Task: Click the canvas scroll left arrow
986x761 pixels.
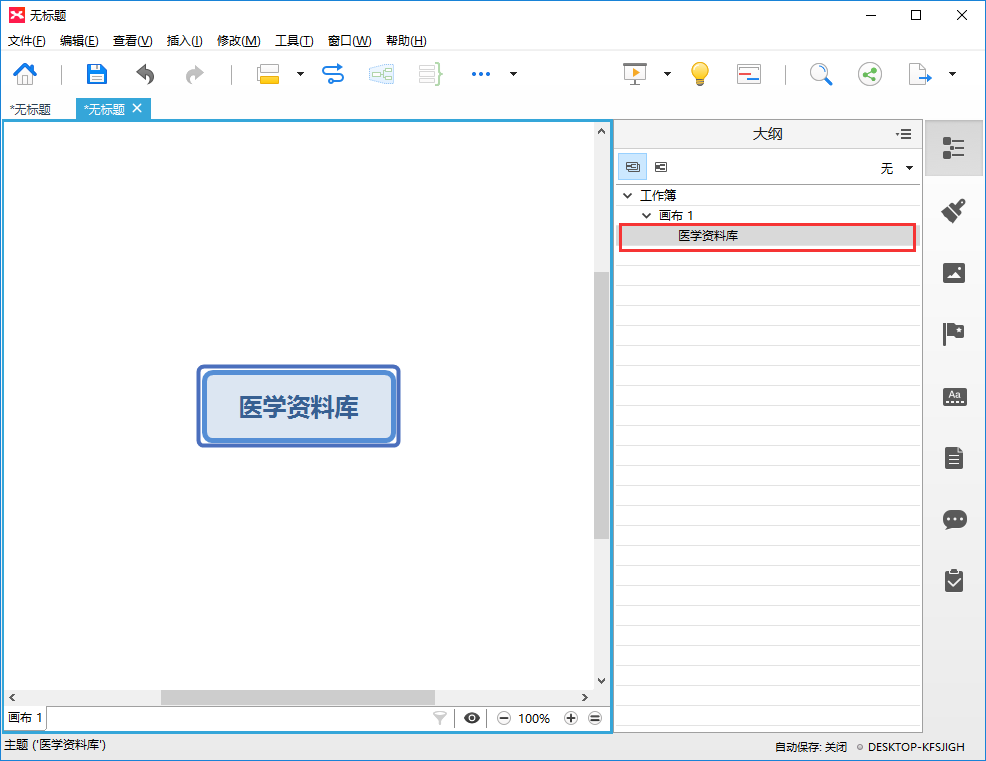Action: (12, 697)
